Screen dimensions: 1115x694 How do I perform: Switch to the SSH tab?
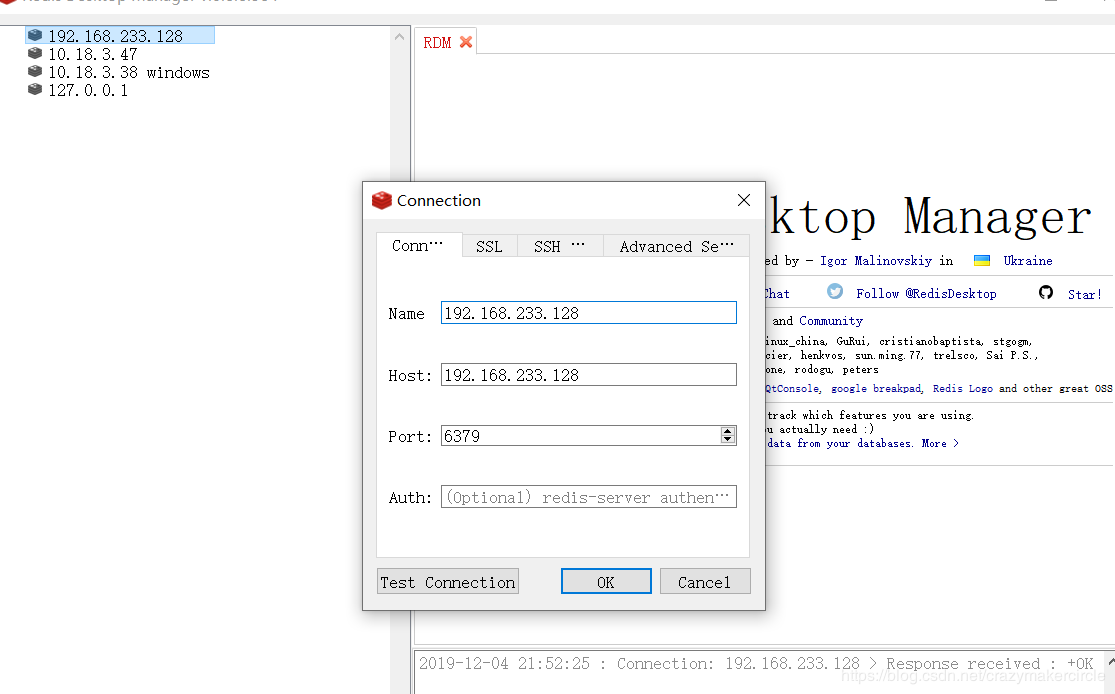[x=560, y=246]
